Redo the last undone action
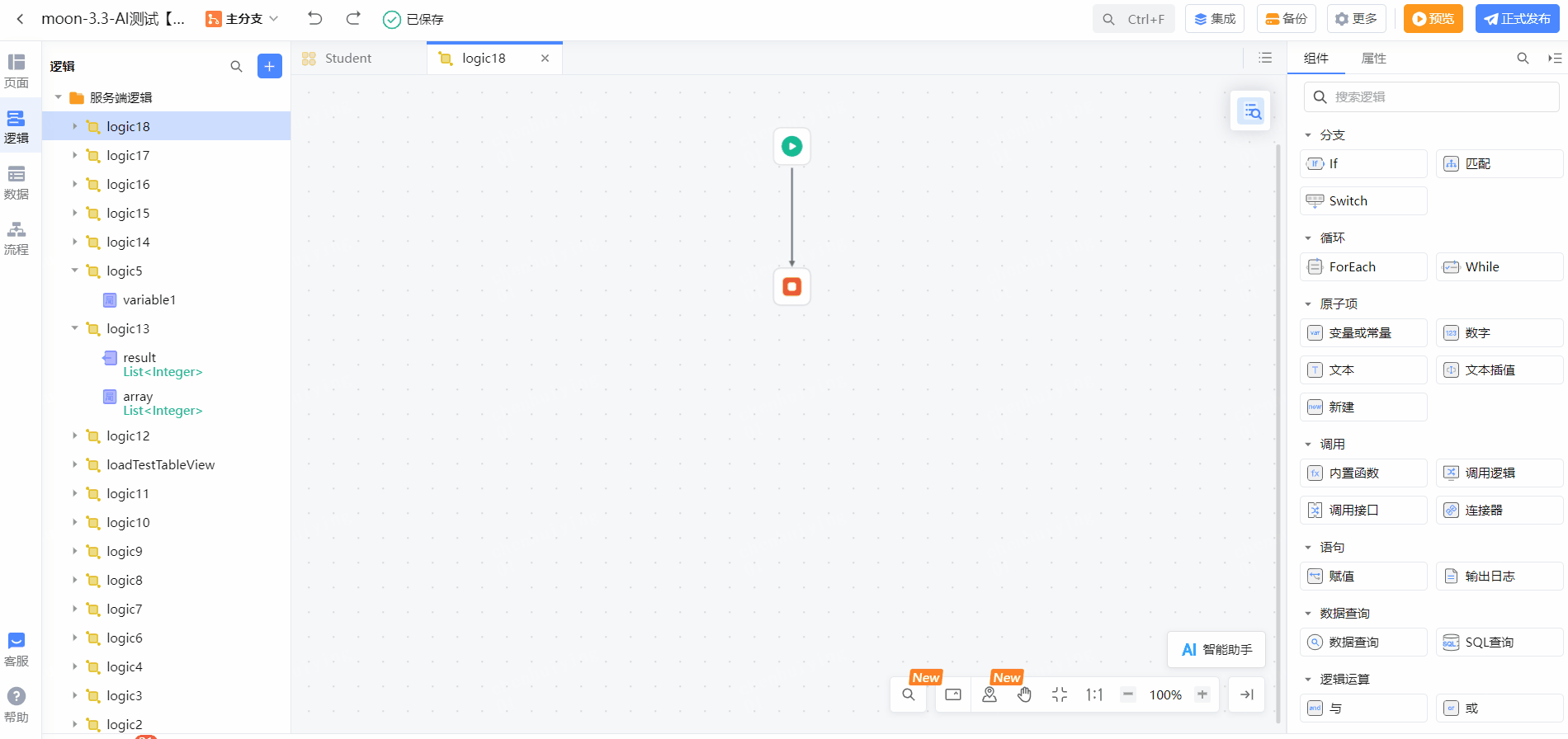This screenshot has height=739, width=1568. click(353, 18)
